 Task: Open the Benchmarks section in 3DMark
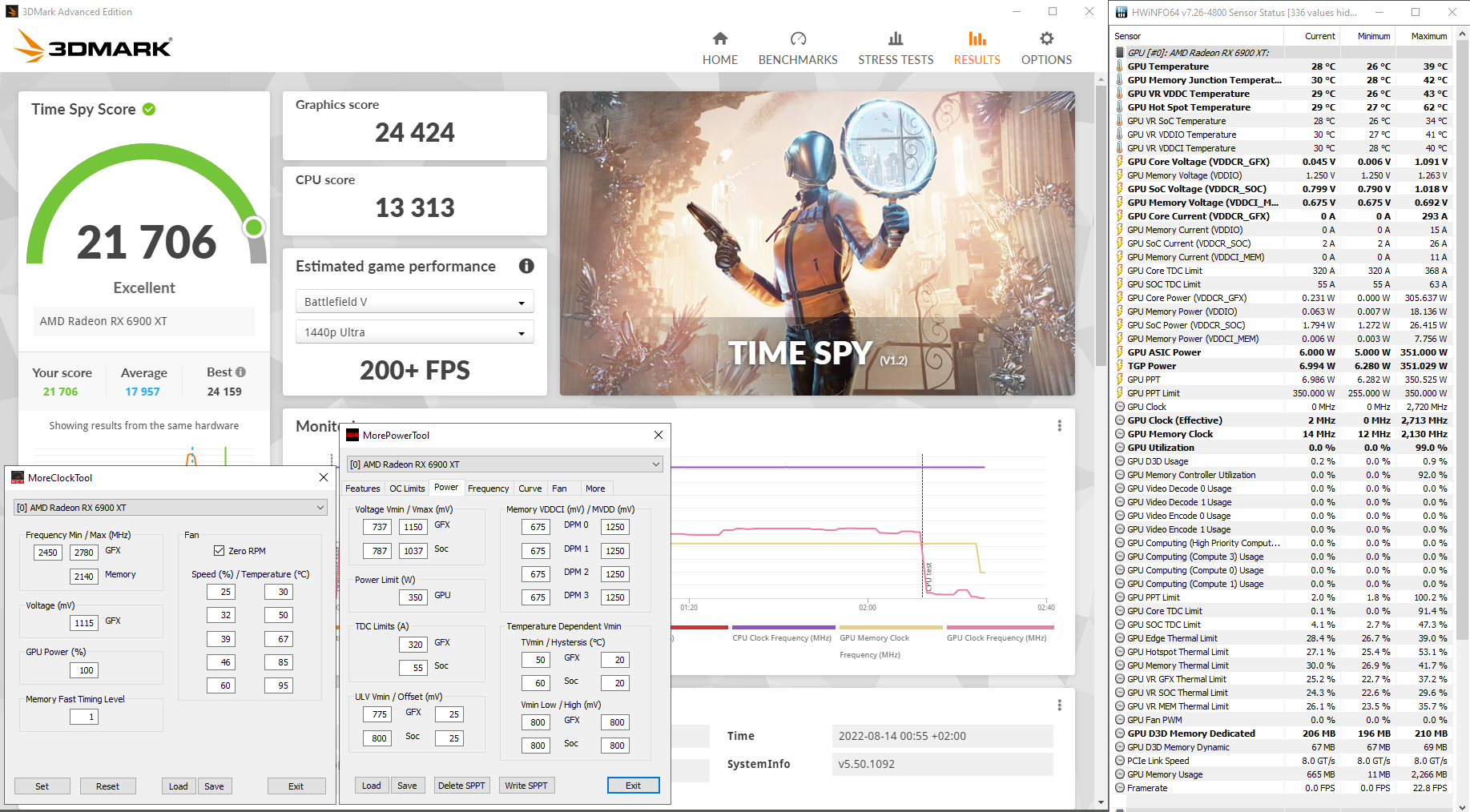pos(798,48)
